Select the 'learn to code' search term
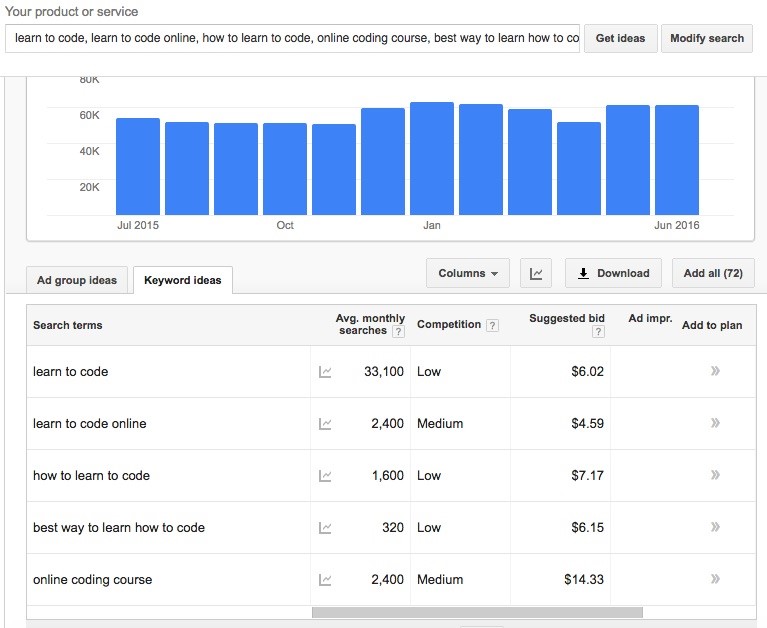The width and height of the screenshot is (767, 628). [70, 372]
